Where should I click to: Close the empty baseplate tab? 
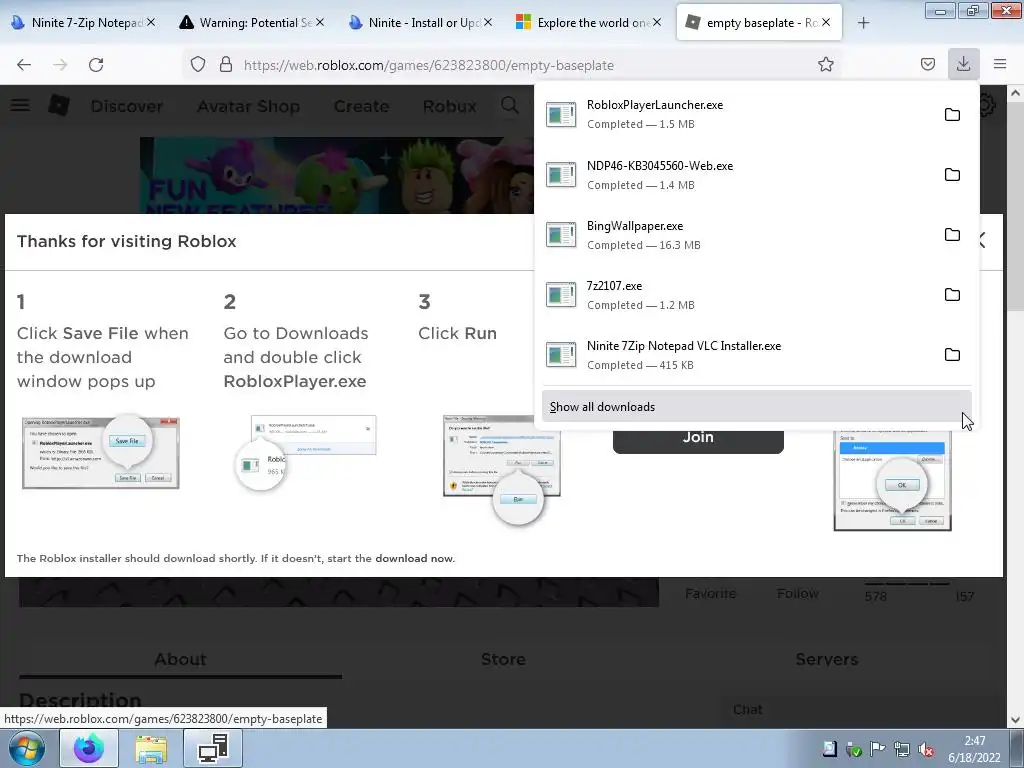[826, 23]
